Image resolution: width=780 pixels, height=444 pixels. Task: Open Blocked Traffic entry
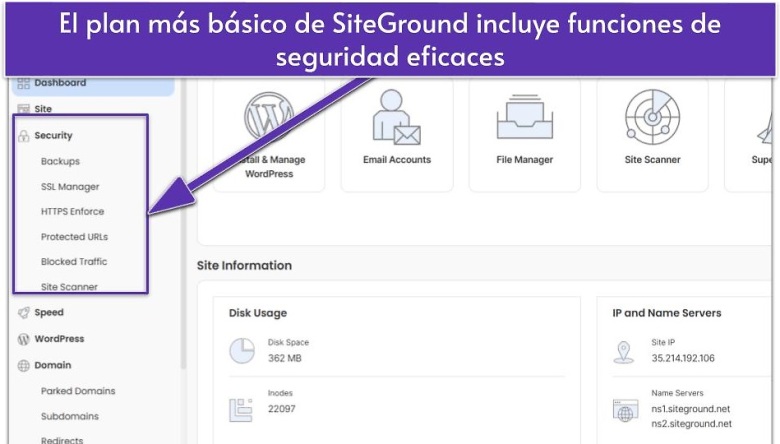(74, 262)
